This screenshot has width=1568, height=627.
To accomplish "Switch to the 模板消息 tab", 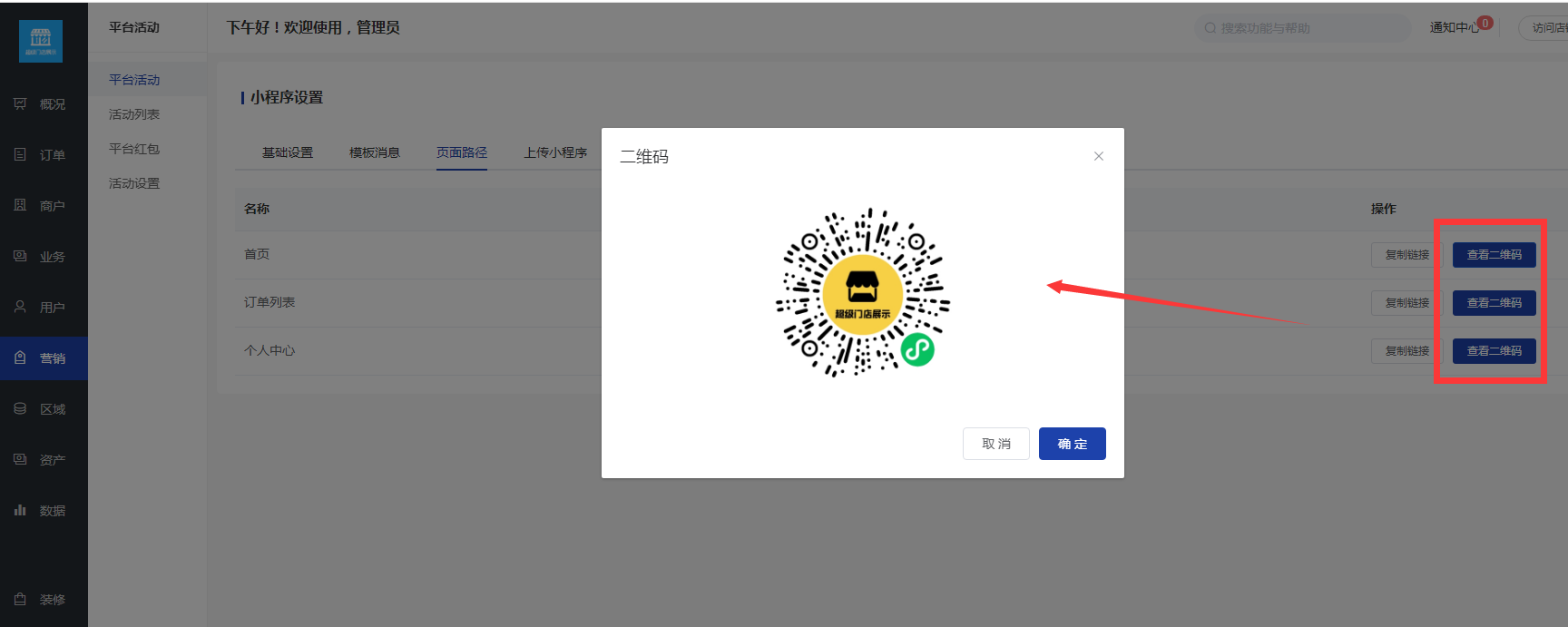I will click(x=375, y=152).
